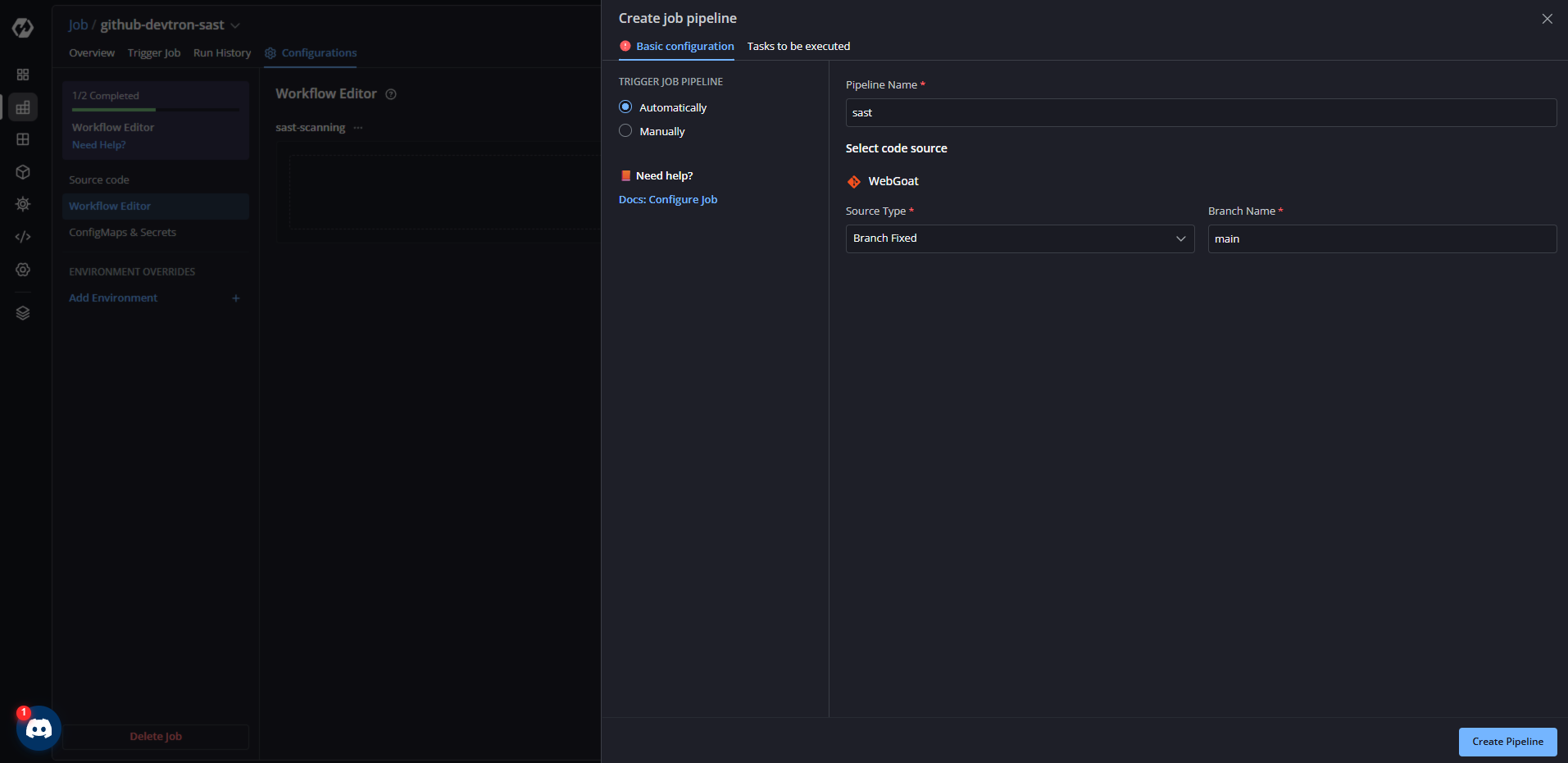Click the 1/2 Completed progress bar
This screenshot has width=1568, height=763.
[155, 109]
